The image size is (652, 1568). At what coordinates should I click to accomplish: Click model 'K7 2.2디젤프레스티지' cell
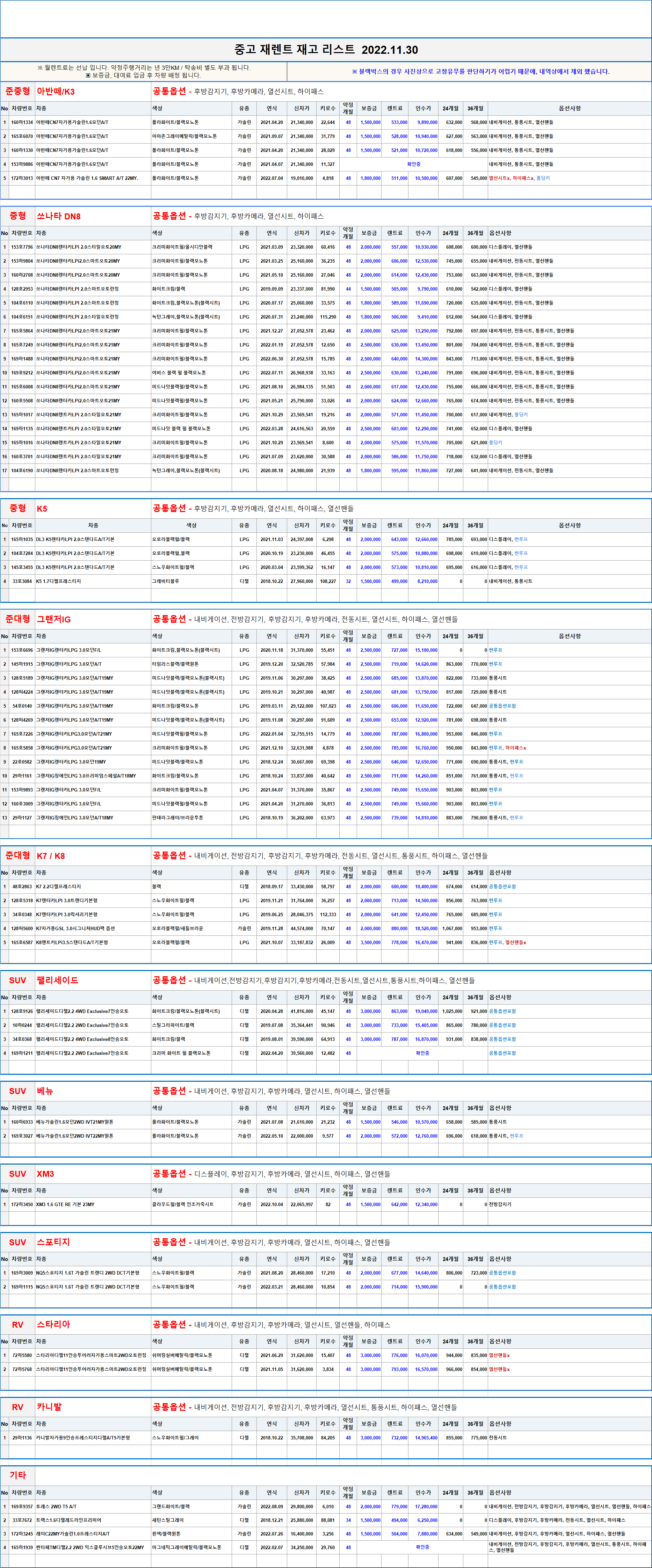[93, 887]
